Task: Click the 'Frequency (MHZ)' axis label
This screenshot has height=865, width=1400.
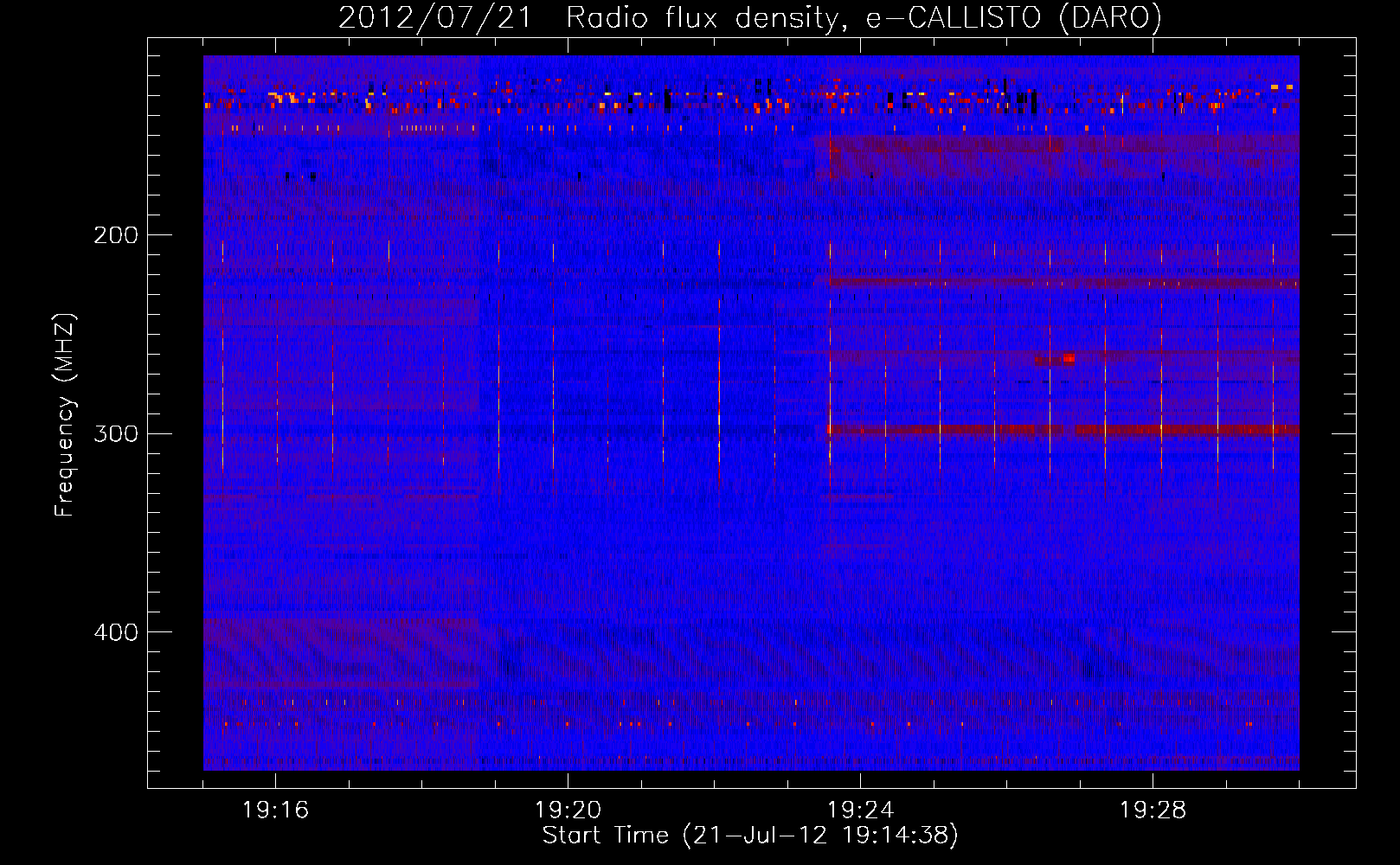Action: pos(65,414)
